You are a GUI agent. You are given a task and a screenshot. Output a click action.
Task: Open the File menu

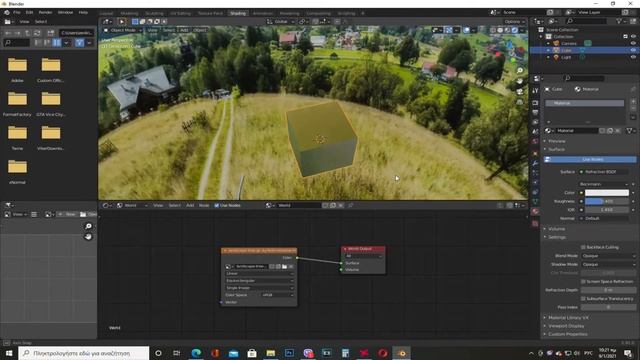pyautogui.click(x=17, y=13)
